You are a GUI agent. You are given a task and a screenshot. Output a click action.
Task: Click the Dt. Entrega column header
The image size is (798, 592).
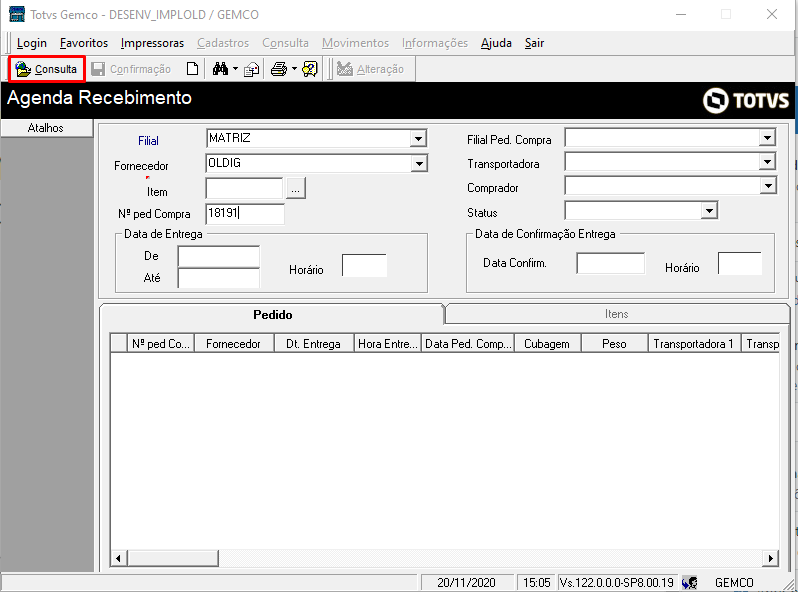[314, 344]
